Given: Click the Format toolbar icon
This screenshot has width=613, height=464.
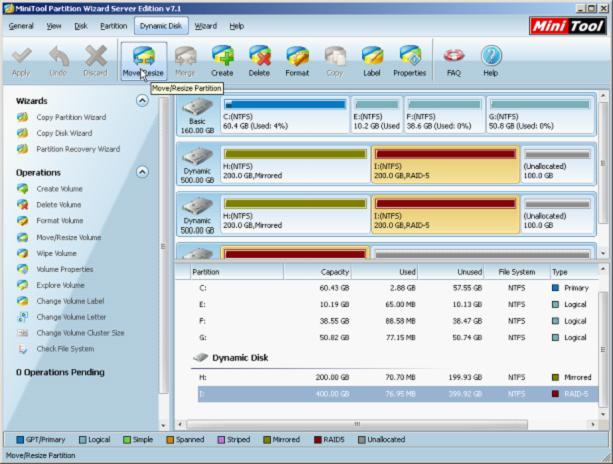Looking at the screenshot, I should pos(297,62).
